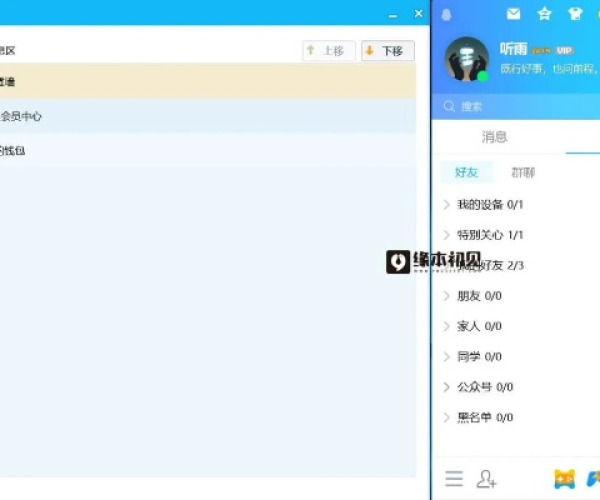The width and height of the screenshot is (600, 500).
Task: Click the VIP badge next to 听雨
Action: [x=564, y=50]
